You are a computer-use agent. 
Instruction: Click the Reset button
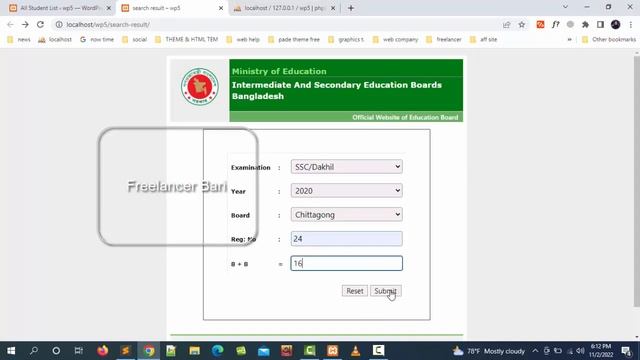point(354,291)
